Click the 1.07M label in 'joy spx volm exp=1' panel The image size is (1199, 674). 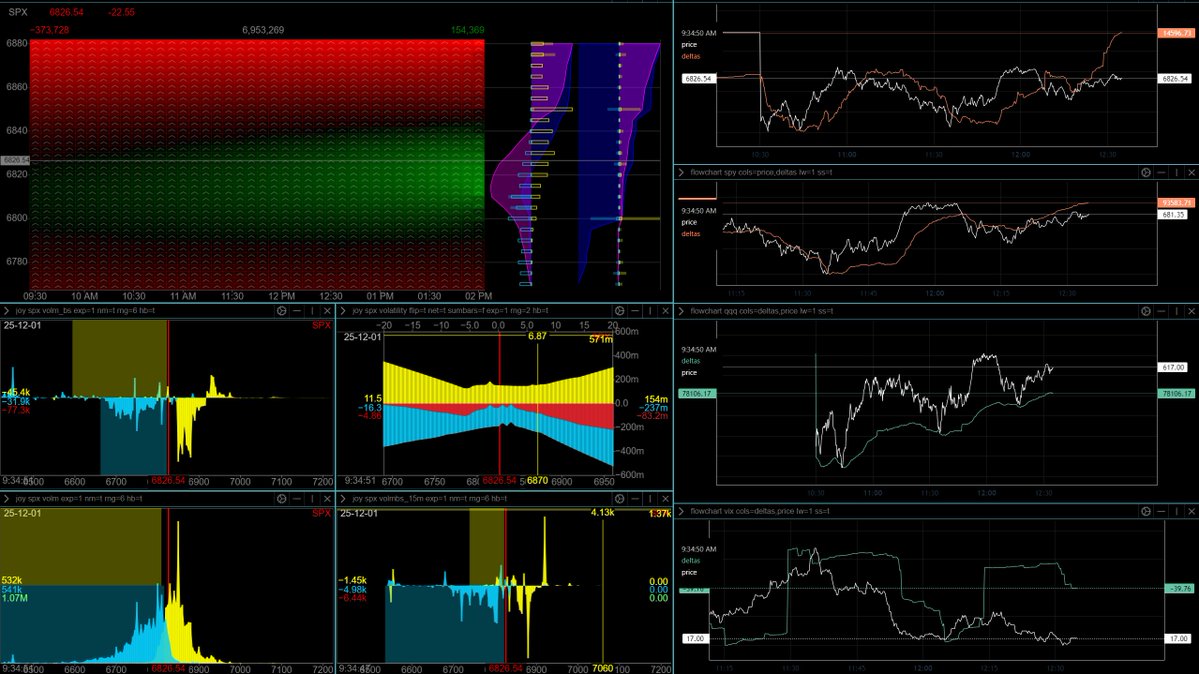15,598
